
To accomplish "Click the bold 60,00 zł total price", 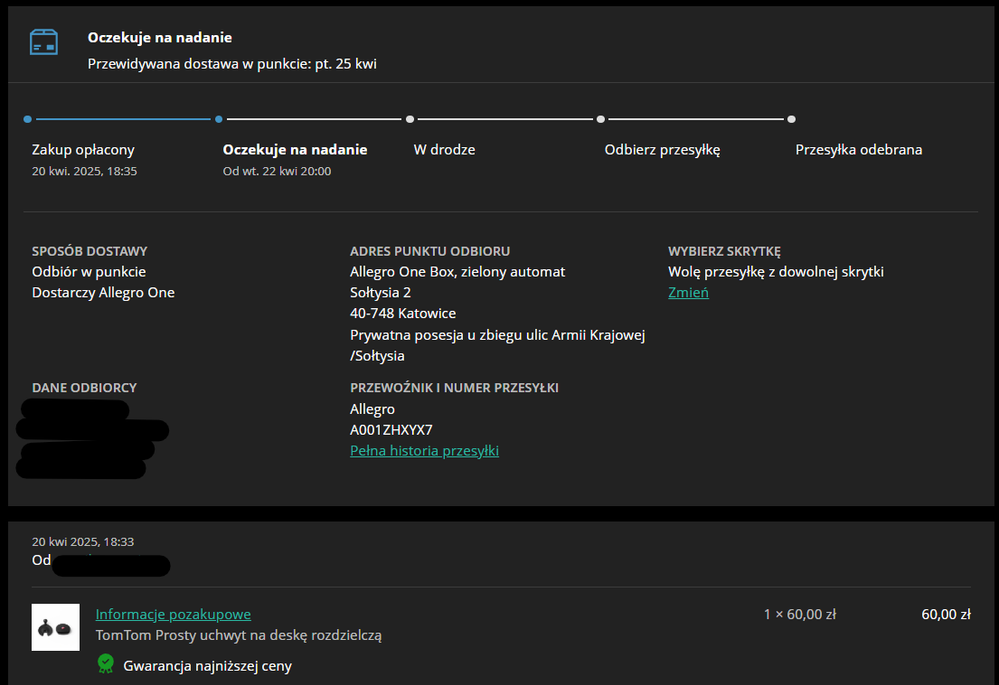I will click(945, 615).
